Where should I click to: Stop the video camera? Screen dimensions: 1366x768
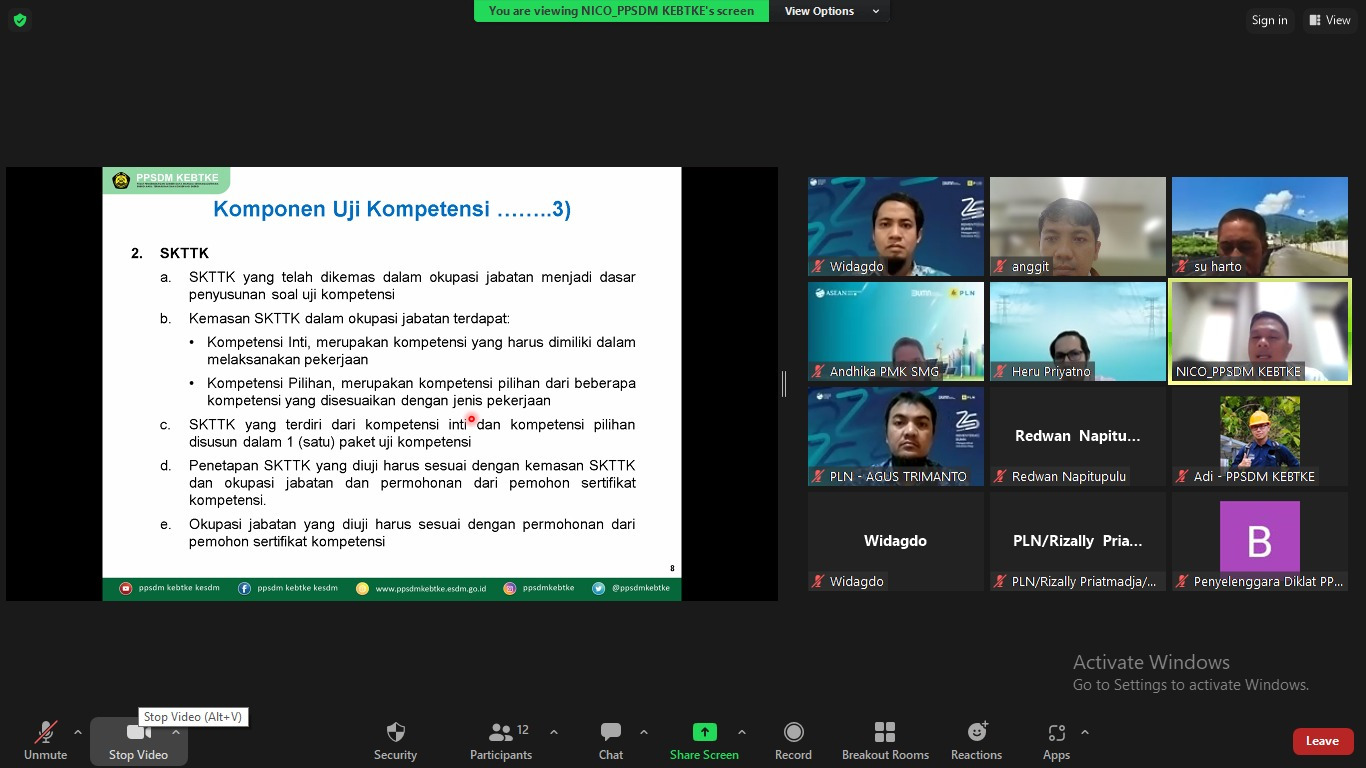pyautogui.click(x=138, y=740)
